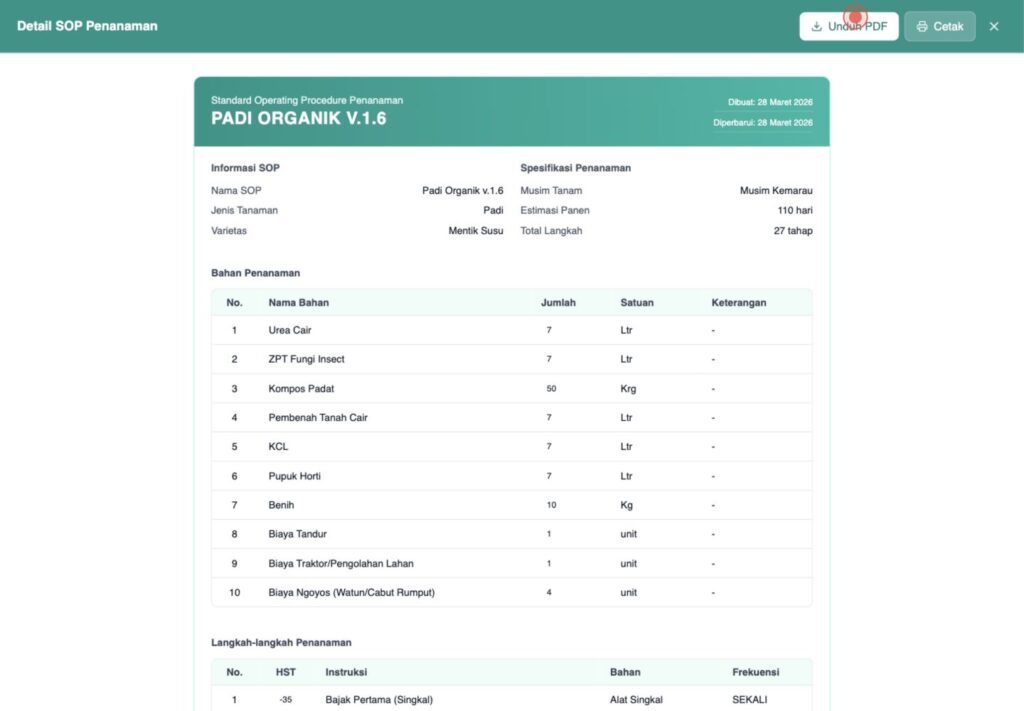Click the '27 tahap' total steps value

793,230
